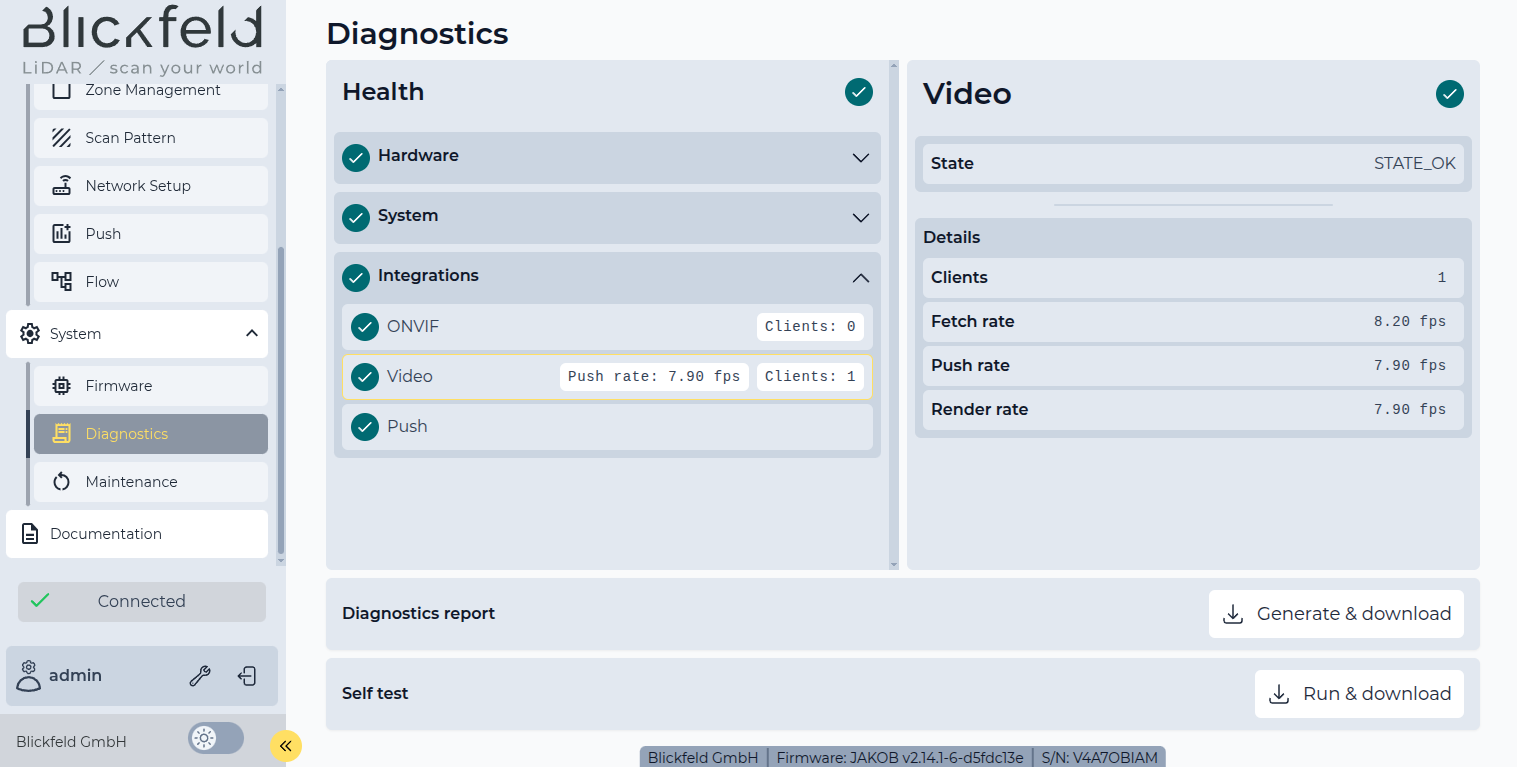Click the Scan Pattern striped icon

point(62,138)
